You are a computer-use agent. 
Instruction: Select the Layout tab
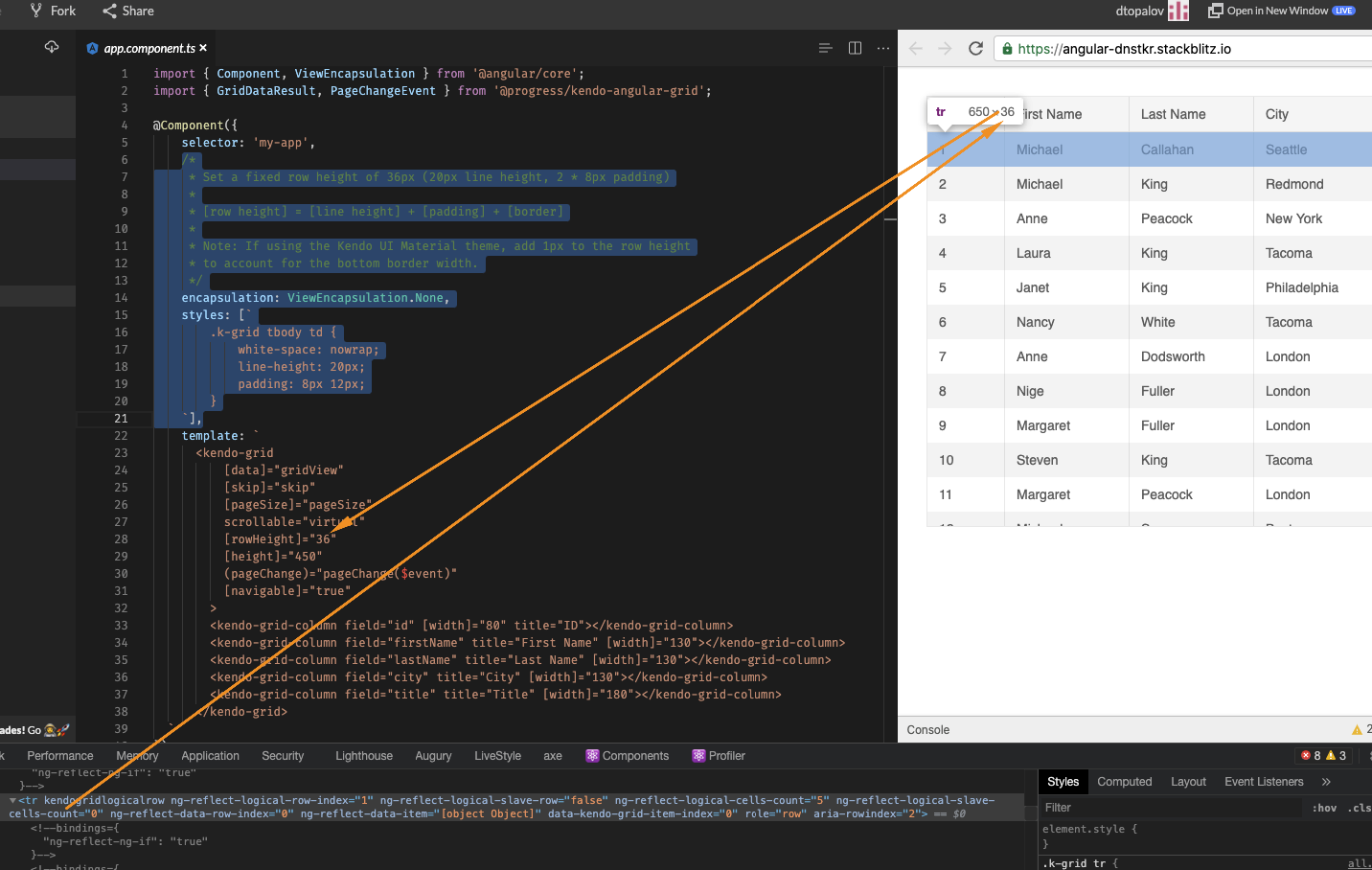[x=1188, y=782]
